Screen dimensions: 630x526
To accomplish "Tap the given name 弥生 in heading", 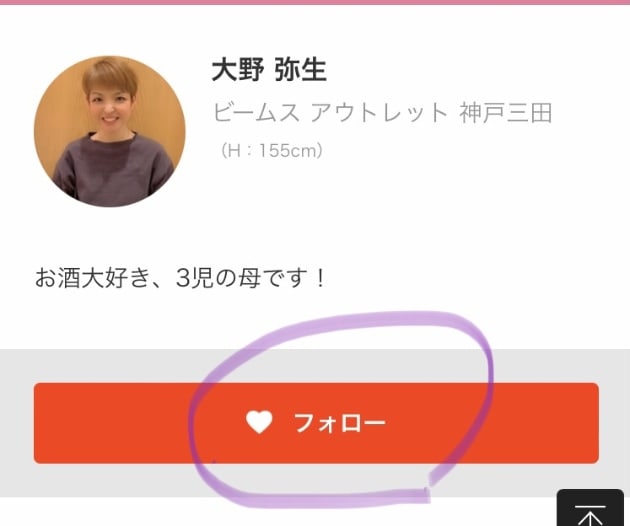I will pos(301,70).
